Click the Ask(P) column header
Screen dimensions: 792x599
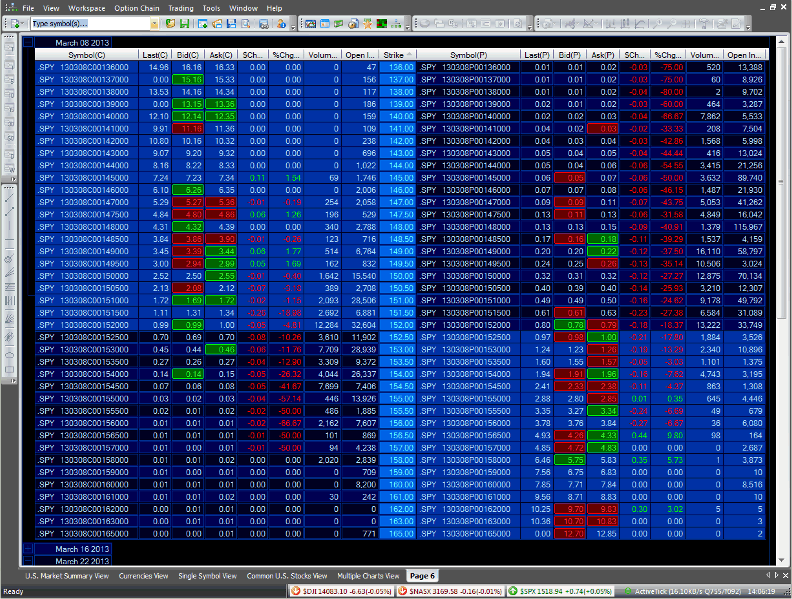(603, 55)
